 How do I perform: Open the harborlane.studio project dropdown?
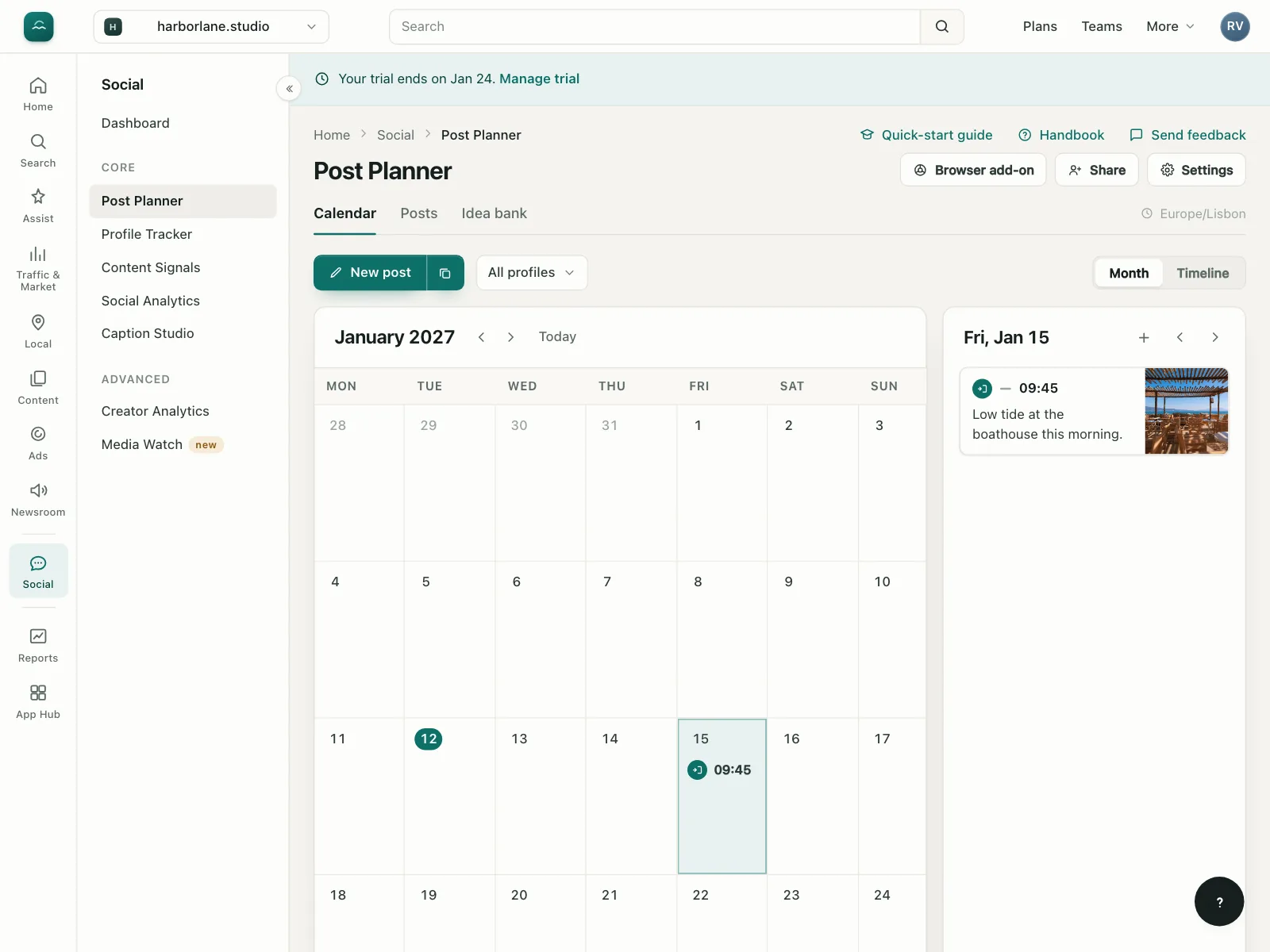tap(211, 26)
